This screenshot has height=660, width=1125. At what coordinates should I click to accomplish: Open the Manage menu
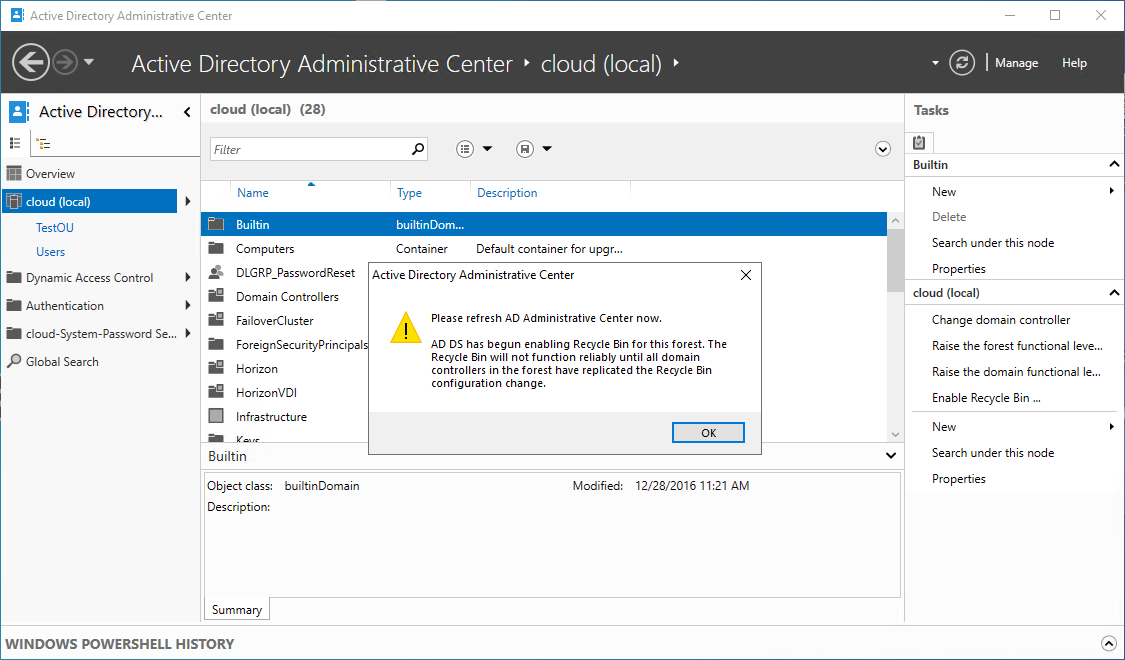coord(1016,63)
